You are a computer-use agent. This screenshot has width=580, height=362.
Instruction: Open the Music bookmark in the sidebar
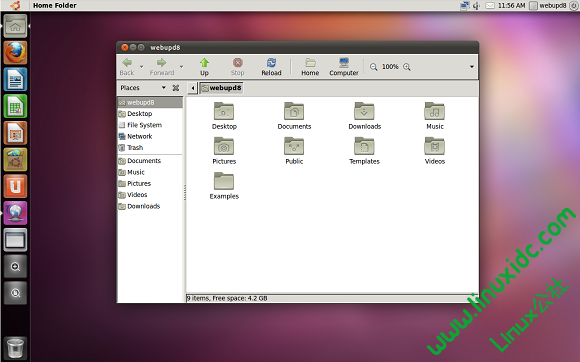(x=150, y=172)
